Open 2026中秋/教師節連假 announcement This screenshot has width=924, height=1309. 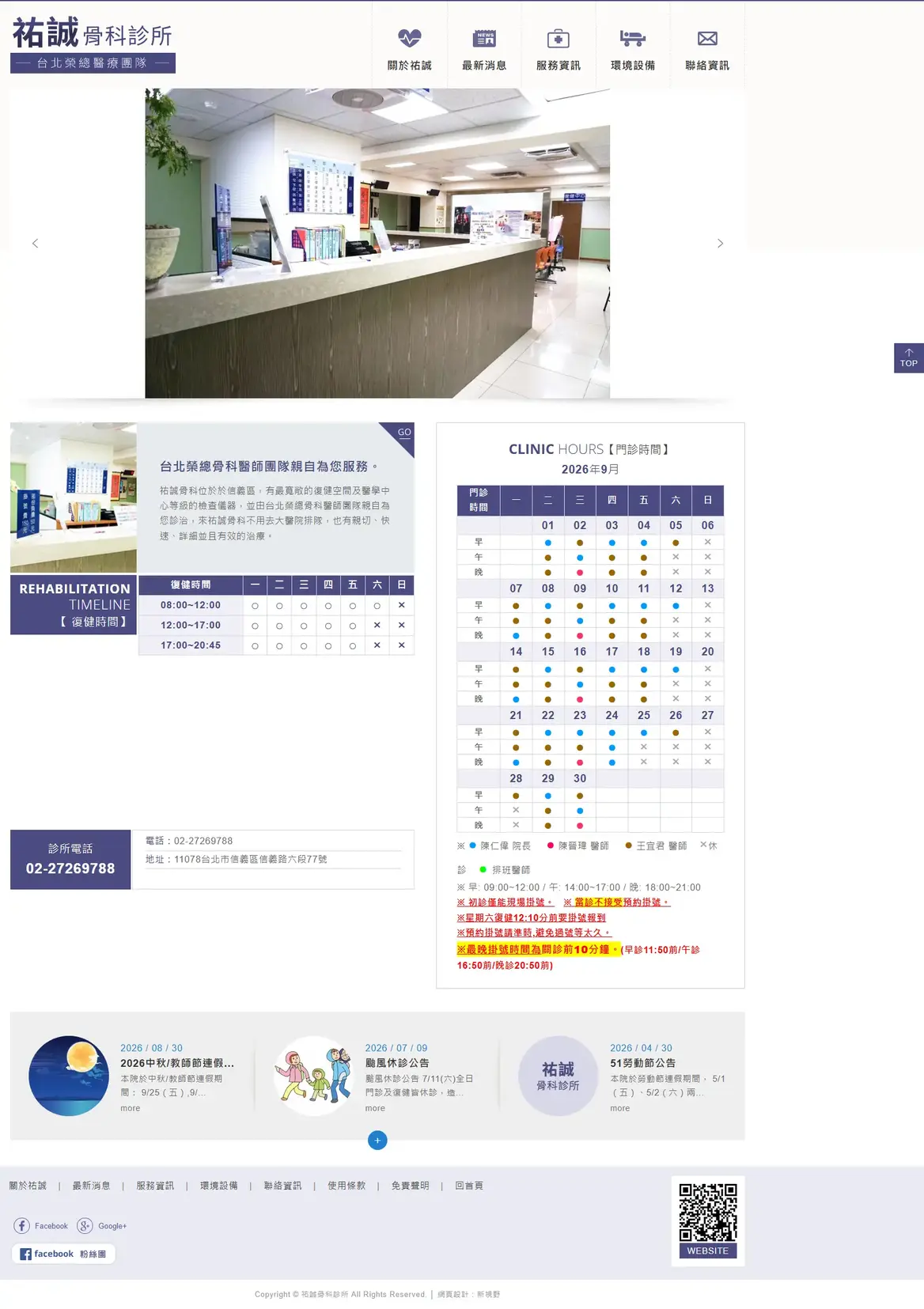coord(177,1063)
